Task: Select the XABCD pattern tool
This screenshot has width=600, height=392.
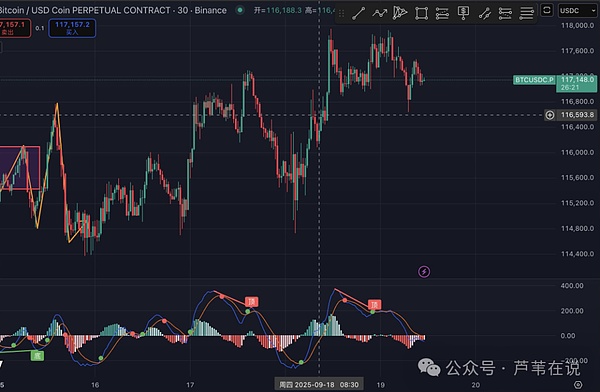Action: 400,13
